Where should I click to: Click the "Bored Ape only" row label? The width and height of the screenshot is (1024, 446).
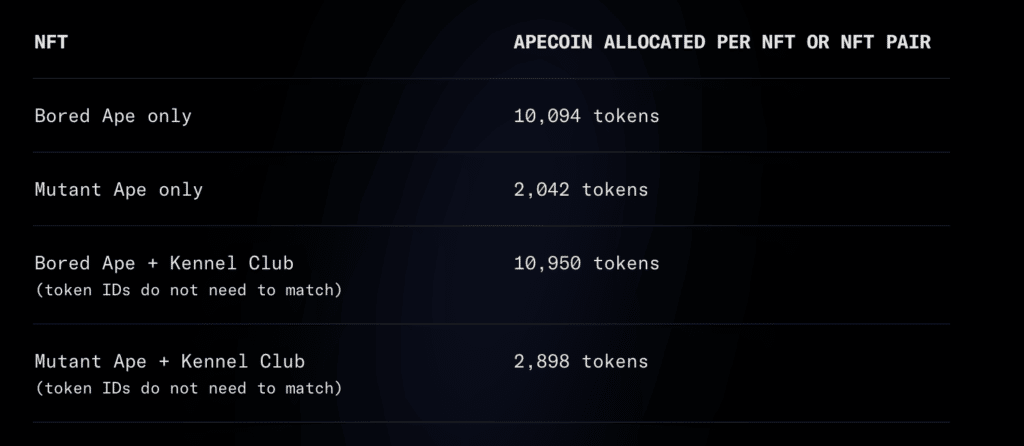(x=112, y=116)
